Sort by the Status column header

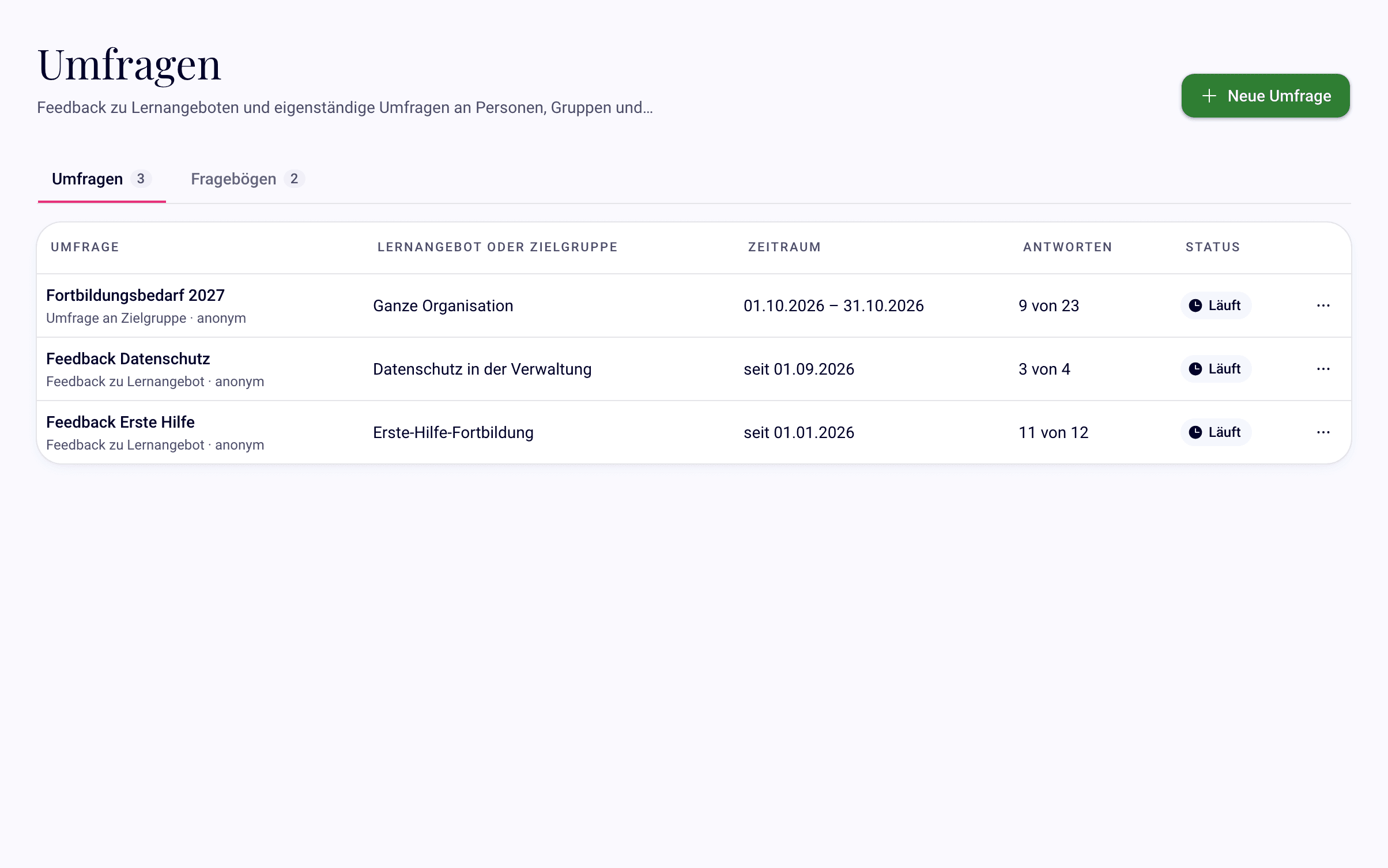(x=1213, y=247)
